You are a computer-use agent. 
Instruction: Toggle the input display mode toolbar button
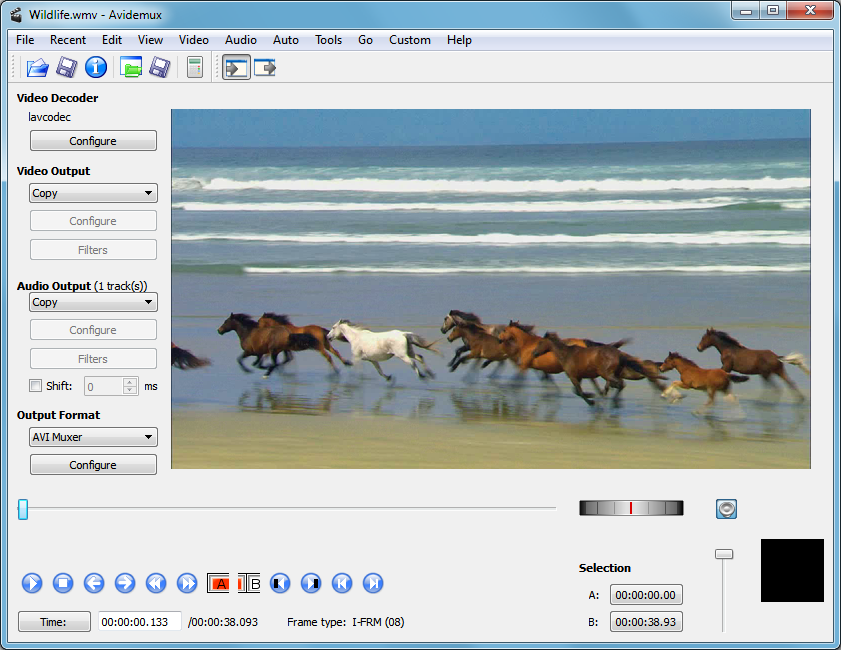click(236, 68)
